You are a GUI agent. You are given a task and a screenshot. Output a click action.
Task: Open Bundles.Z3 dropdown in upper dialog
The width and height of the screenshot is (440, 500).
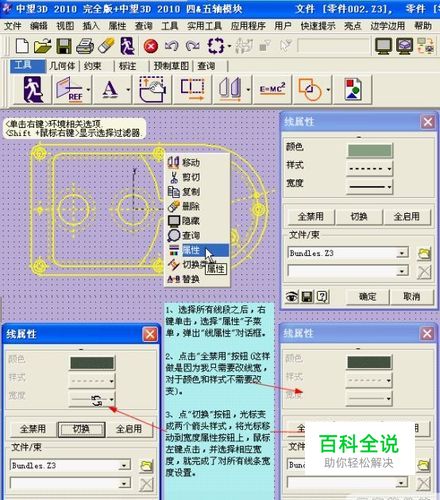403,253
